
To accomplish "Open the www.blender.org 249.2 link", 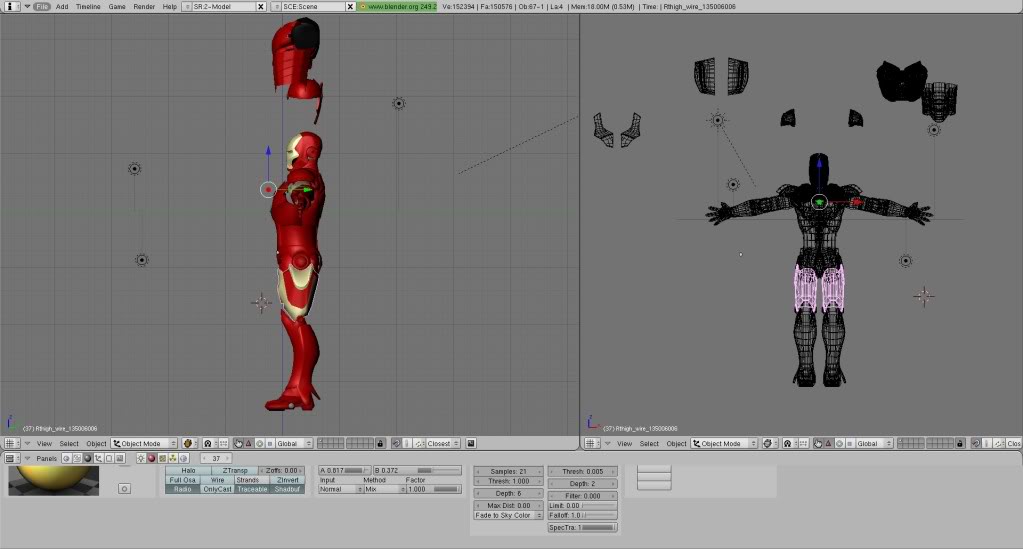I will pyautogui.click(x=398, y=7).
